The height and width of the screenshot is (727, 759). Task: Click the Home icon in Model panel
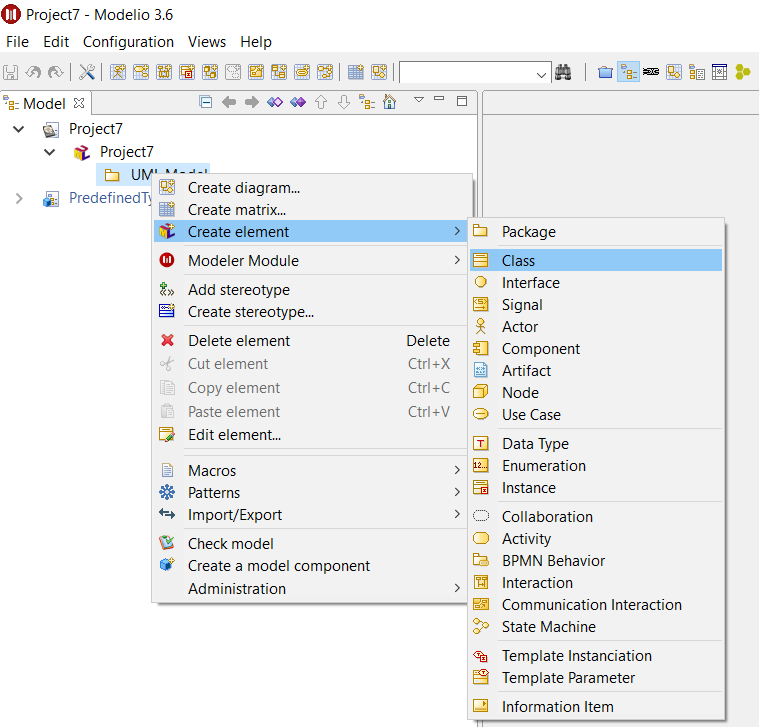tap(389, 102)
